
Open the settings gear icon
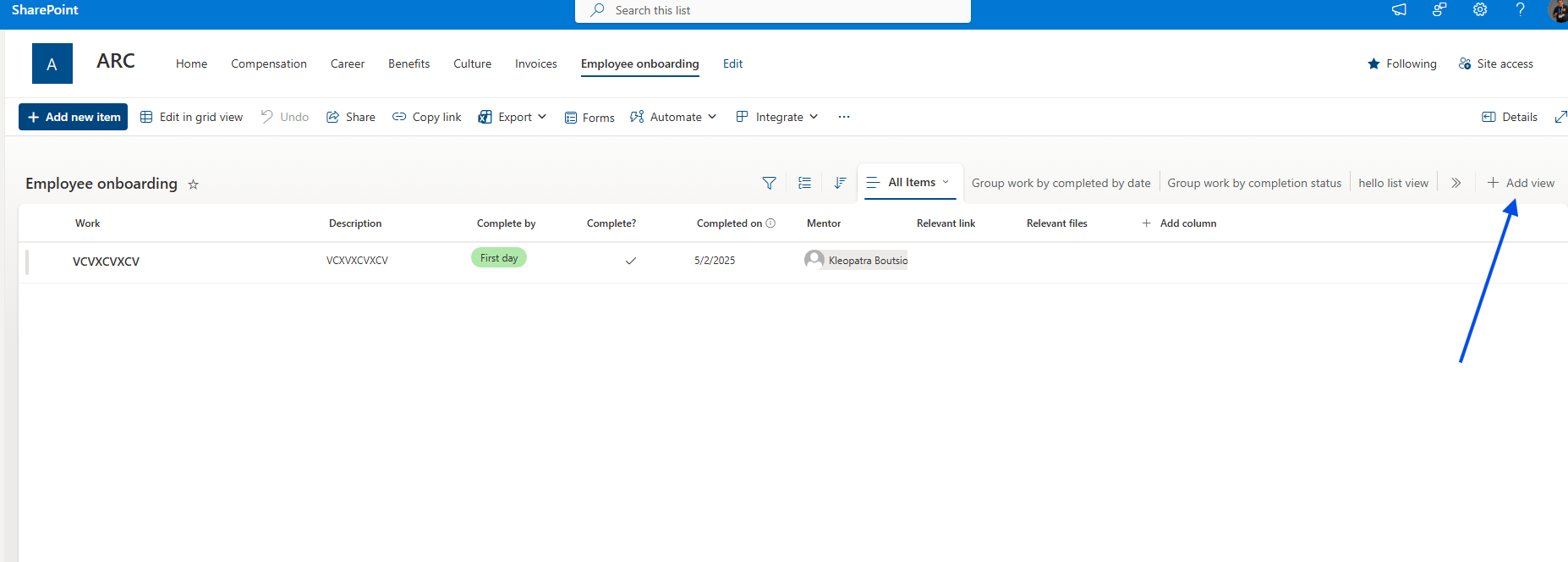pos(1480,10)
